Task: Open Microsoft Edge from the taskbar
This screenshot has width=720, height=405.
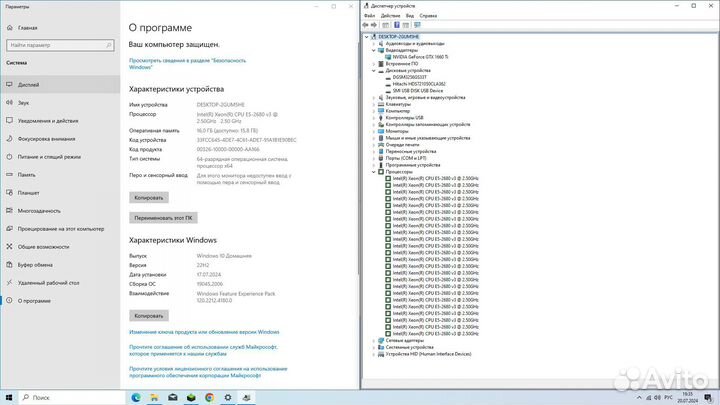Action: 135,396
